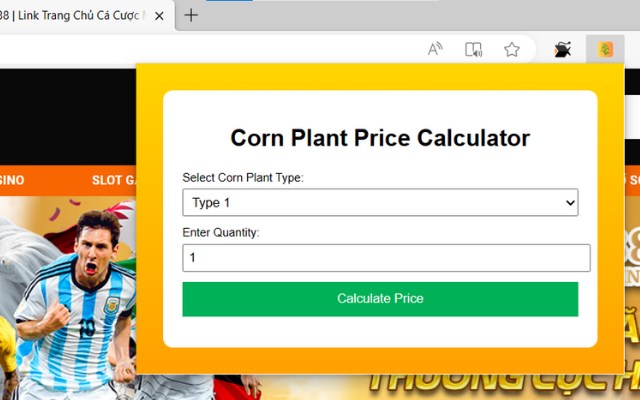The image size is (640, 400).
Task: Click the rightmost orange navbar item
Action: 630,180
